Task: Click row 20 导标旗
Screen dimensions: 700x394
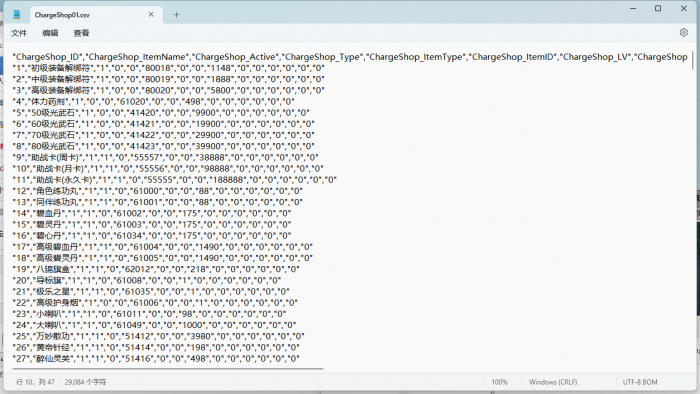Action: click(x=147, y=280)
